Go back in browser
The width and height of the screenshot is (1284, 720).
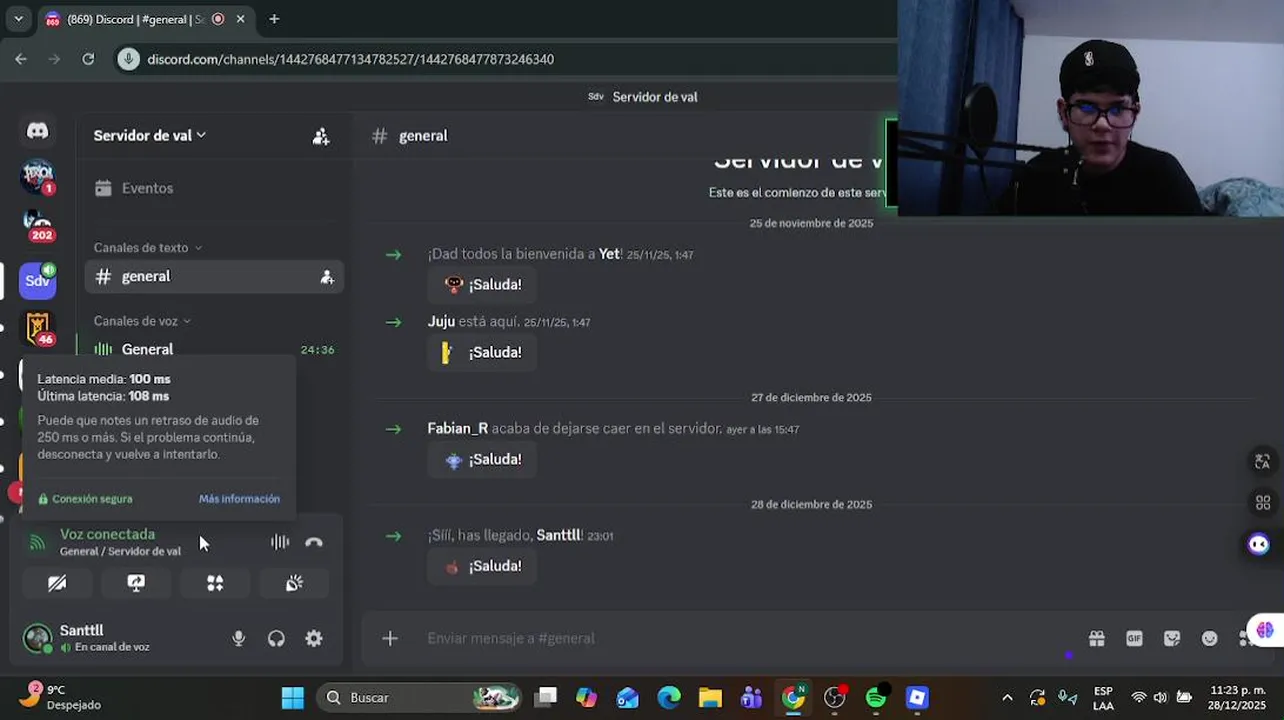coord(21,59)
